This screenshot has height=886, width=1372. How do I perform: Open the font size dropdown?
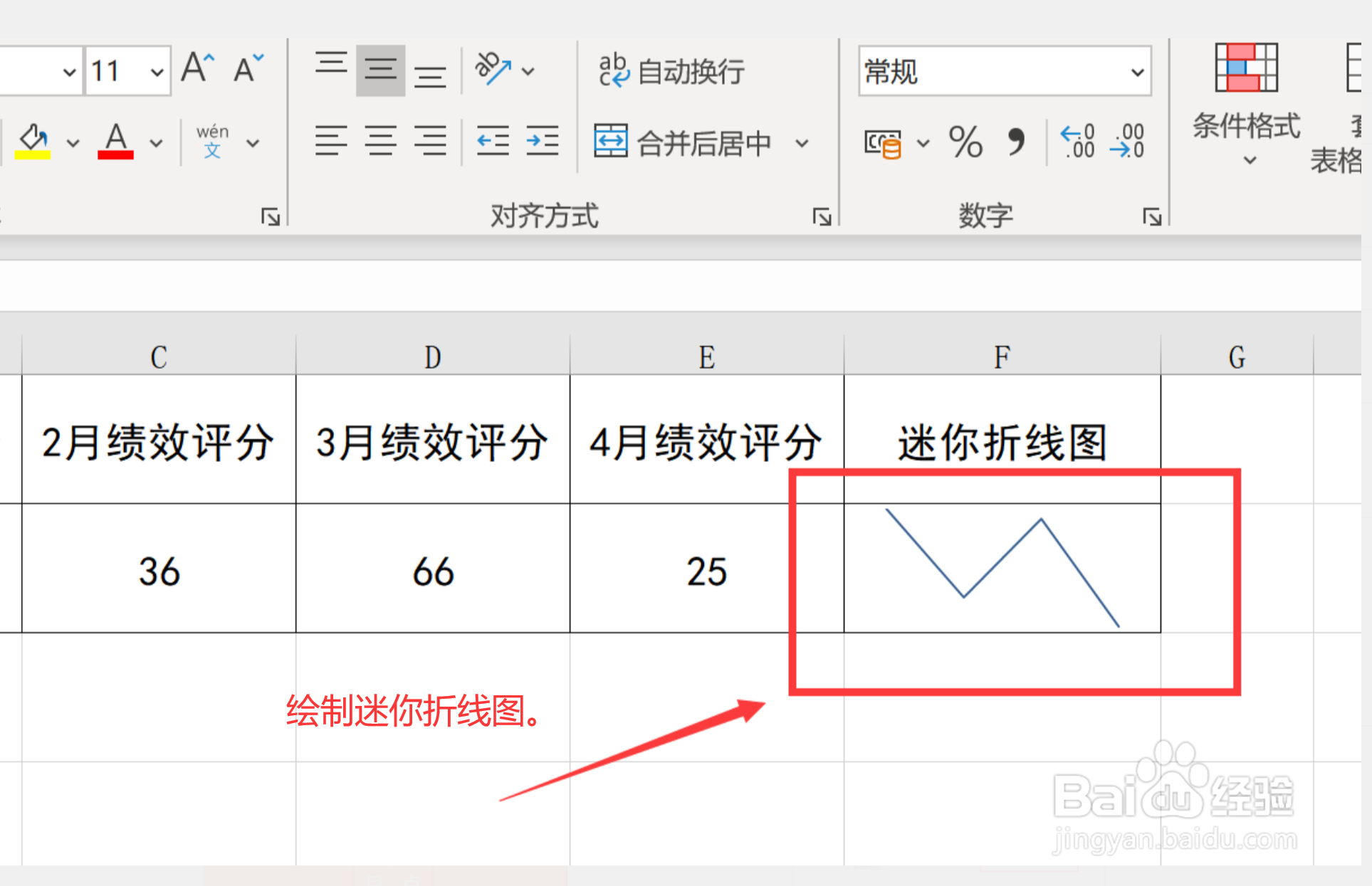(157, 70)
